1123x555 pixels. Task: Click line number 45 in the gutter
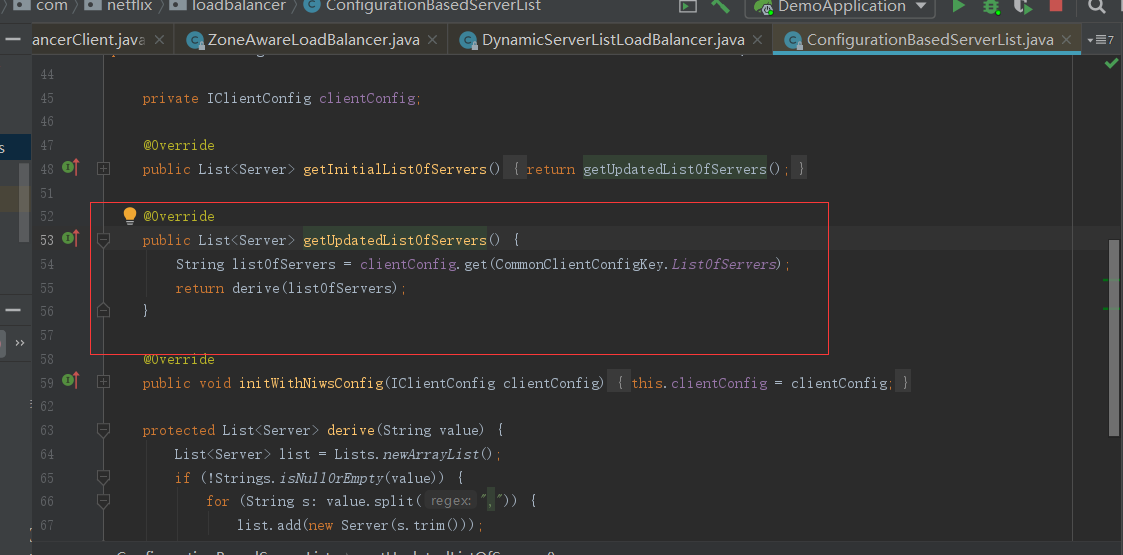[x=47, y=98]
